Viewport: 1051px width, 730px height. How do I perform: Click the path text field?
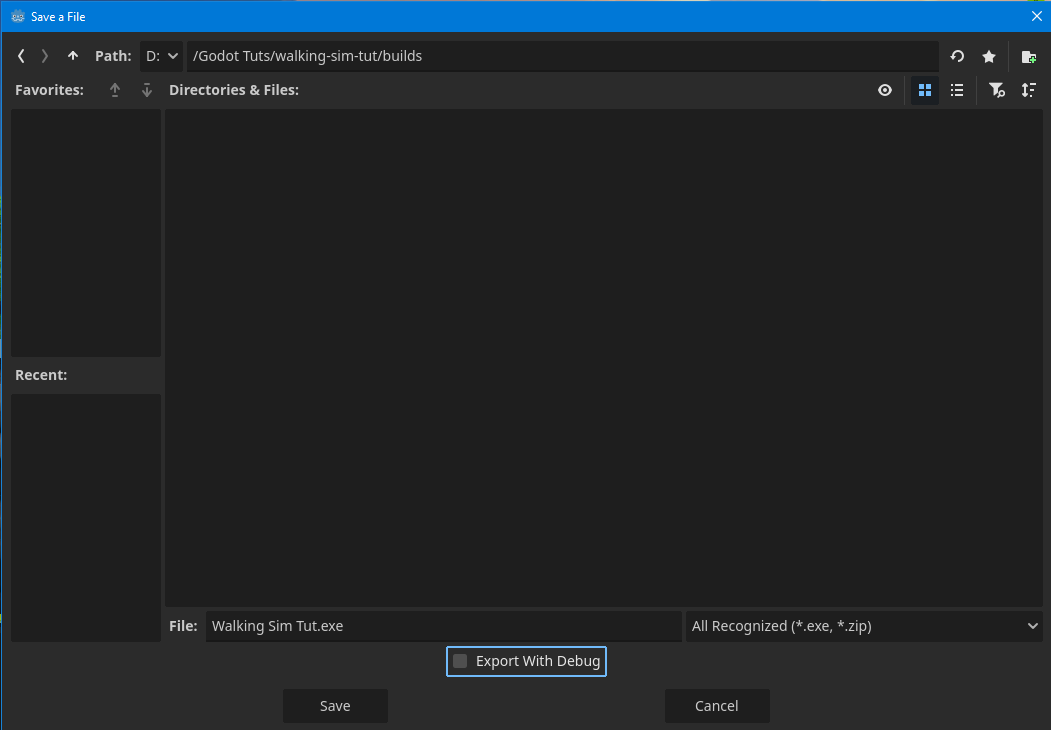point(562,56)
